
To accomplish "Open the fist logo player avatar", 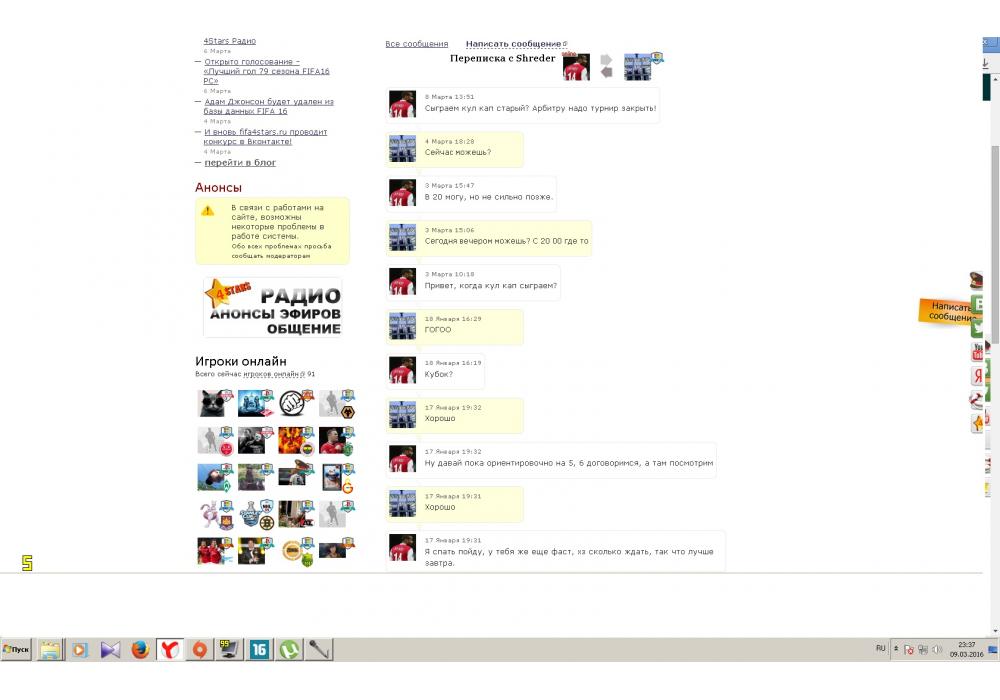I will (x=291, y=404).
